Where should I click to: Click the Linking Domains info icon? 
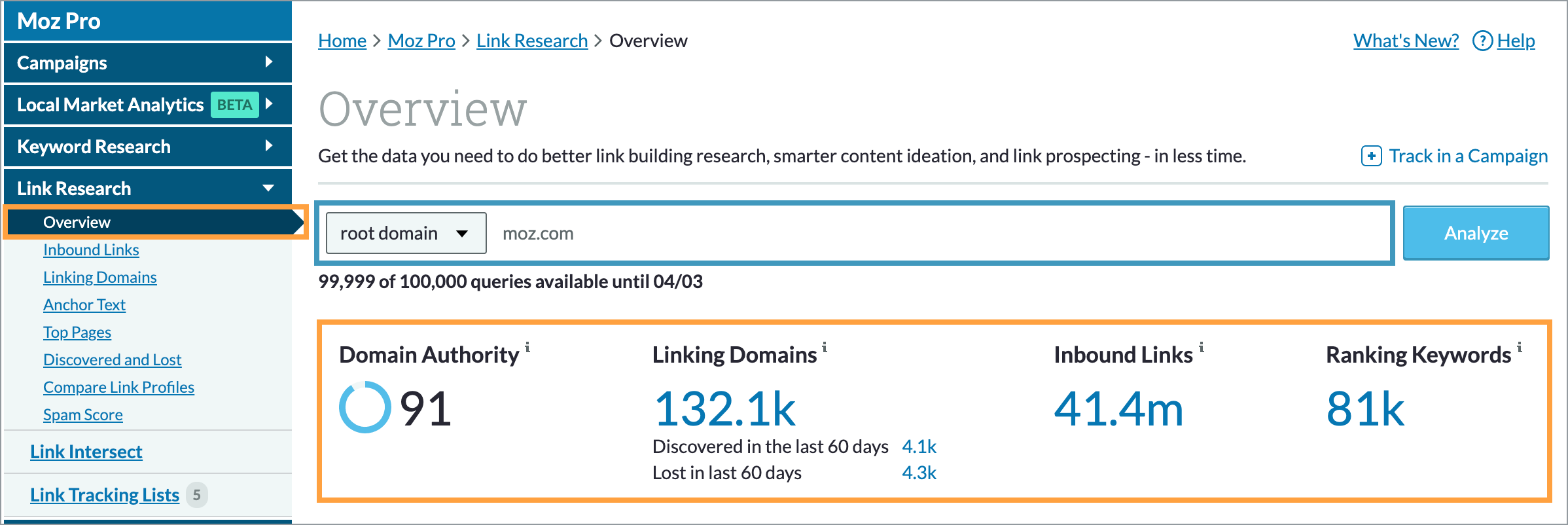(826, 347)
